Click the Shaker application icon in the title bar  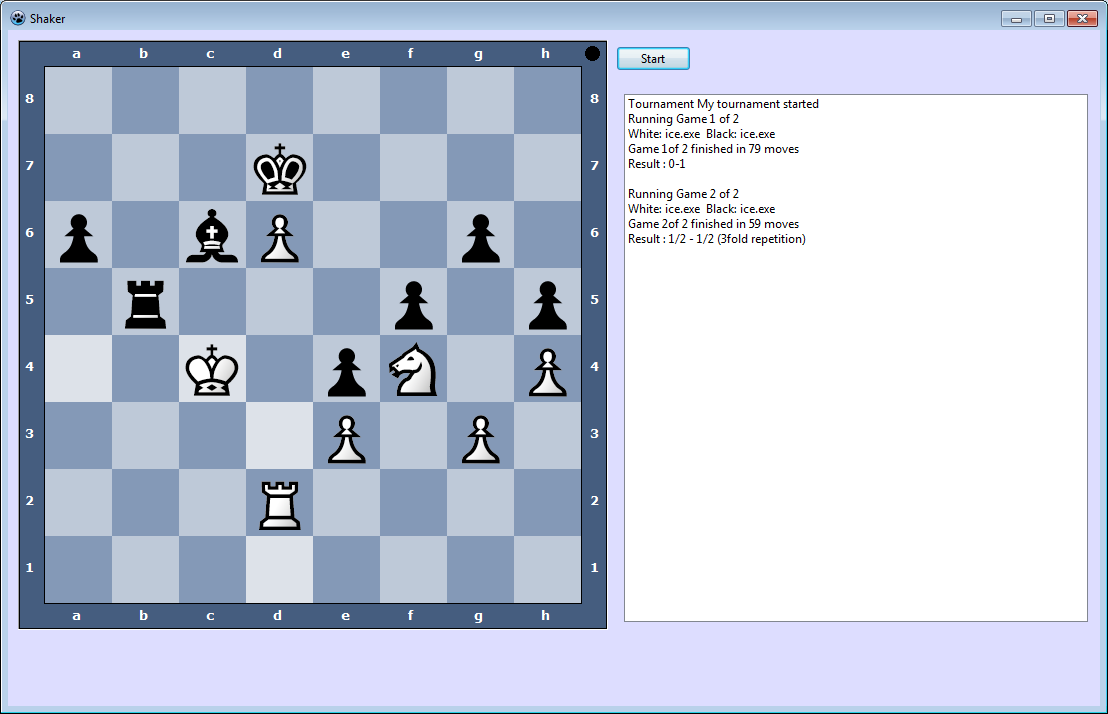click(x=18, y=17)
